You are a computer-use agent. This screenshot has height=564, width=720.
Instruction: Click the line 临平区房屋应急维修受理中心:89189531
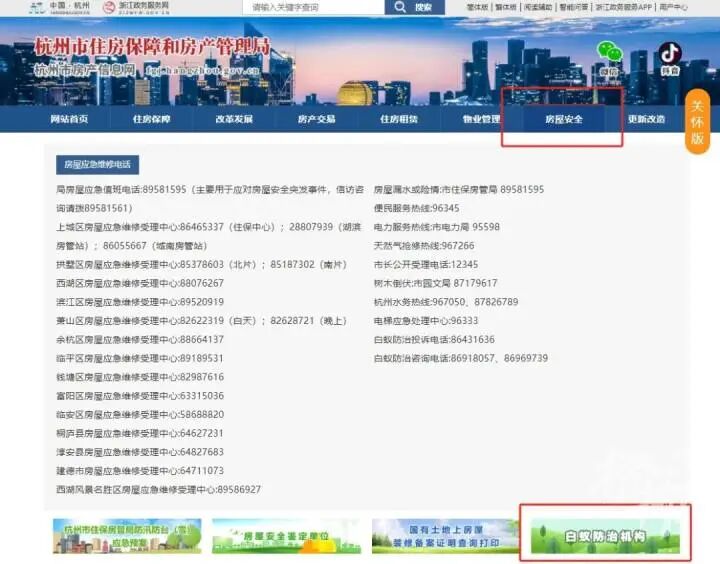pos(140,358)
